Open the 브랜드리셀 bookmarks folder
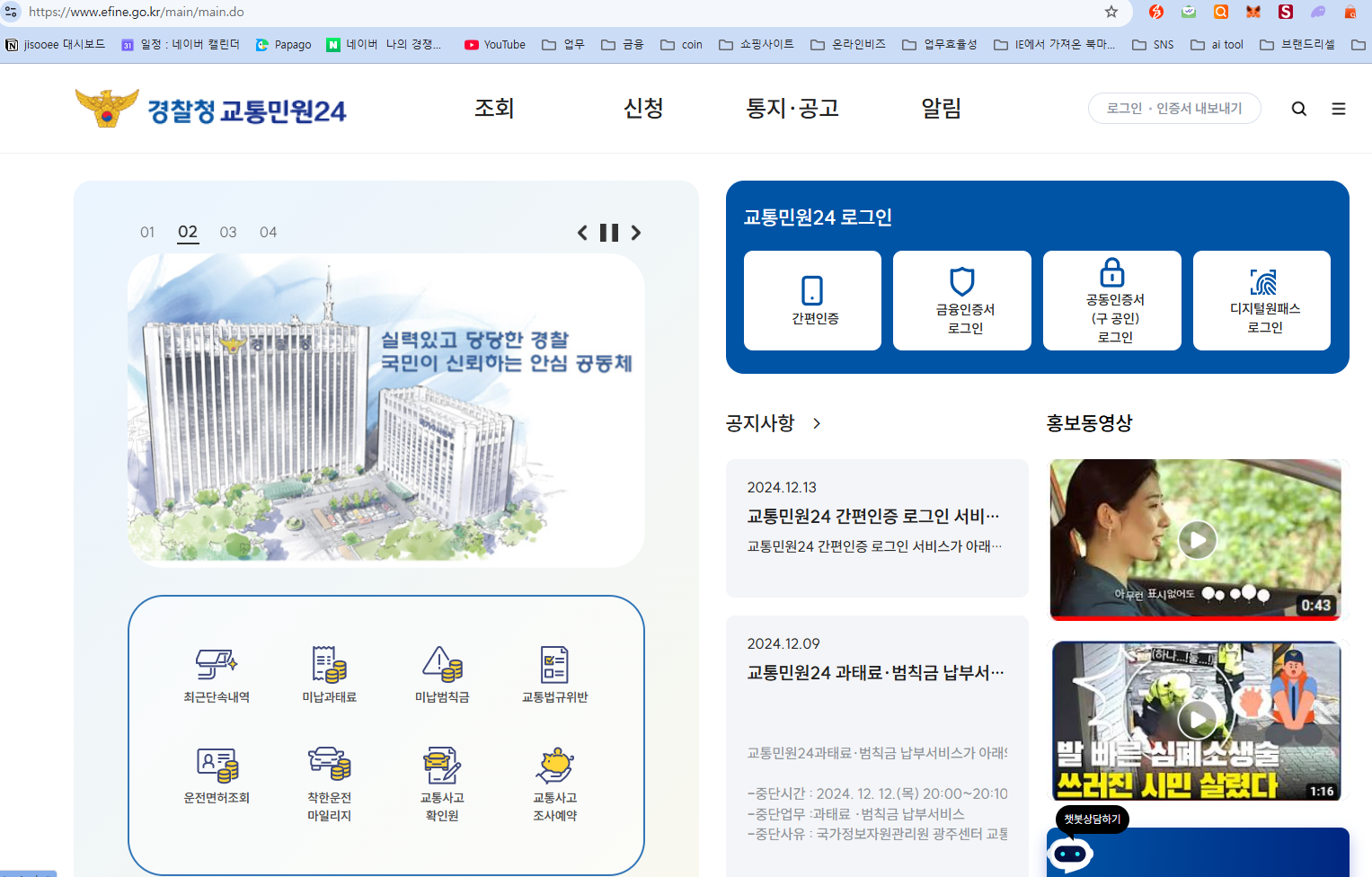This screenshot has width=1372, height=877. point(1297,44)
